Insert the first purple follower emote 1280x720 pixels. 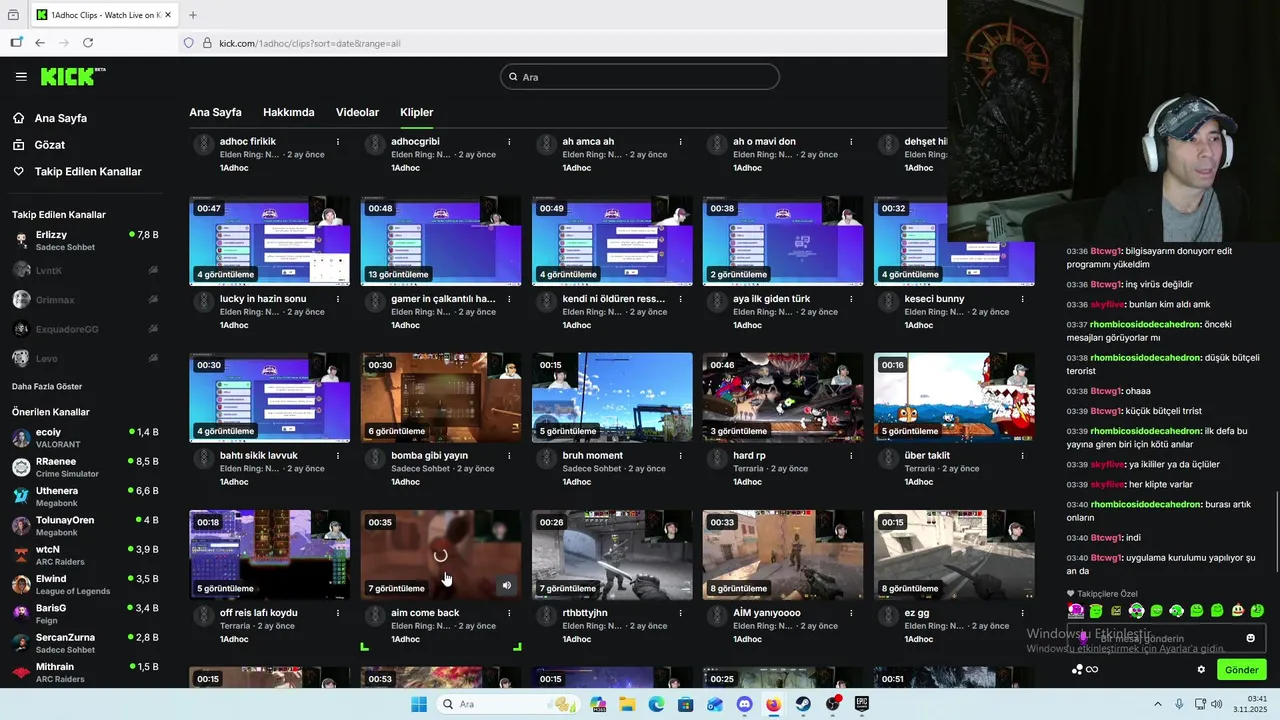click(x=1076, y=611)
